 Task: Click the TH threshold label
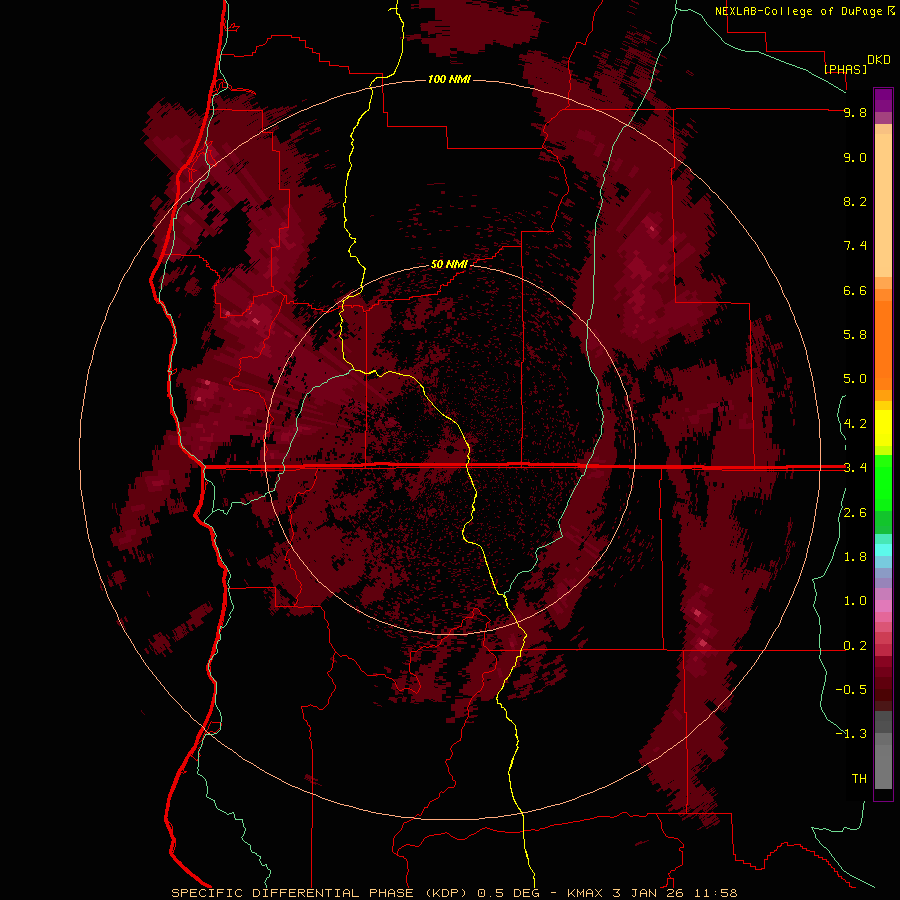859,779
